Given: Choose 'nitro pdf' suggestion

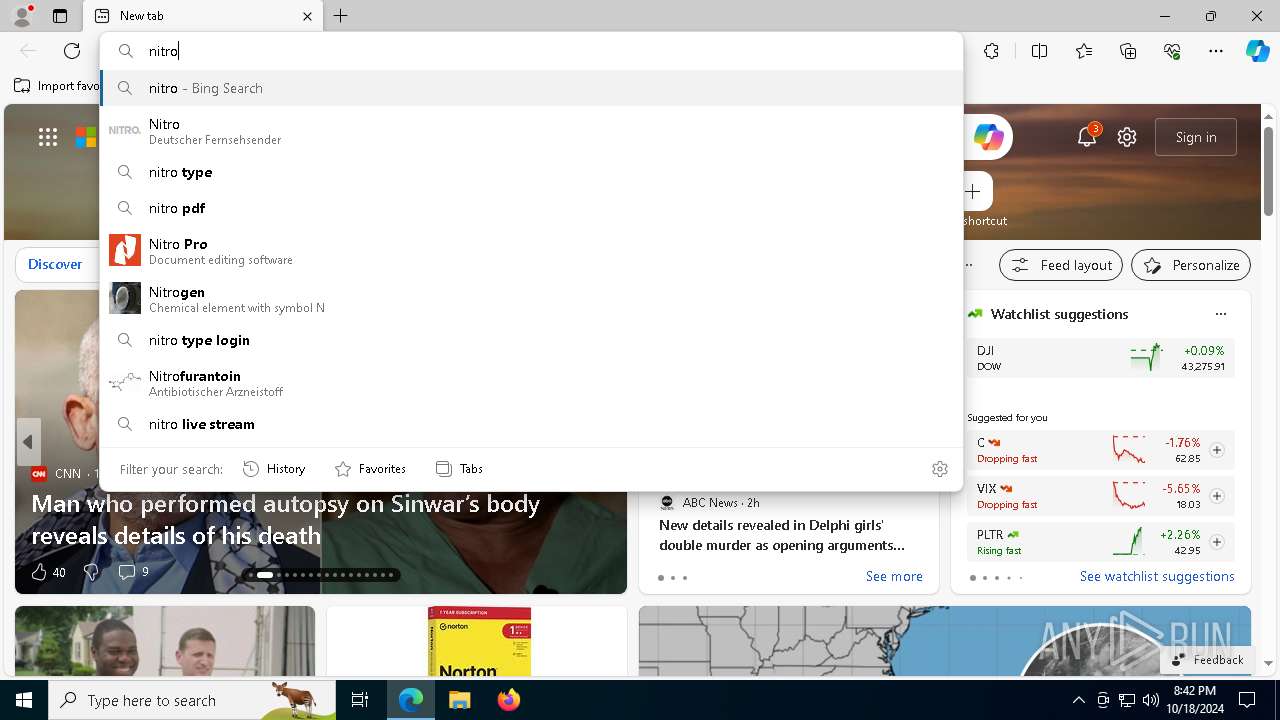Looking at the screenshot, I should point(531,208).
